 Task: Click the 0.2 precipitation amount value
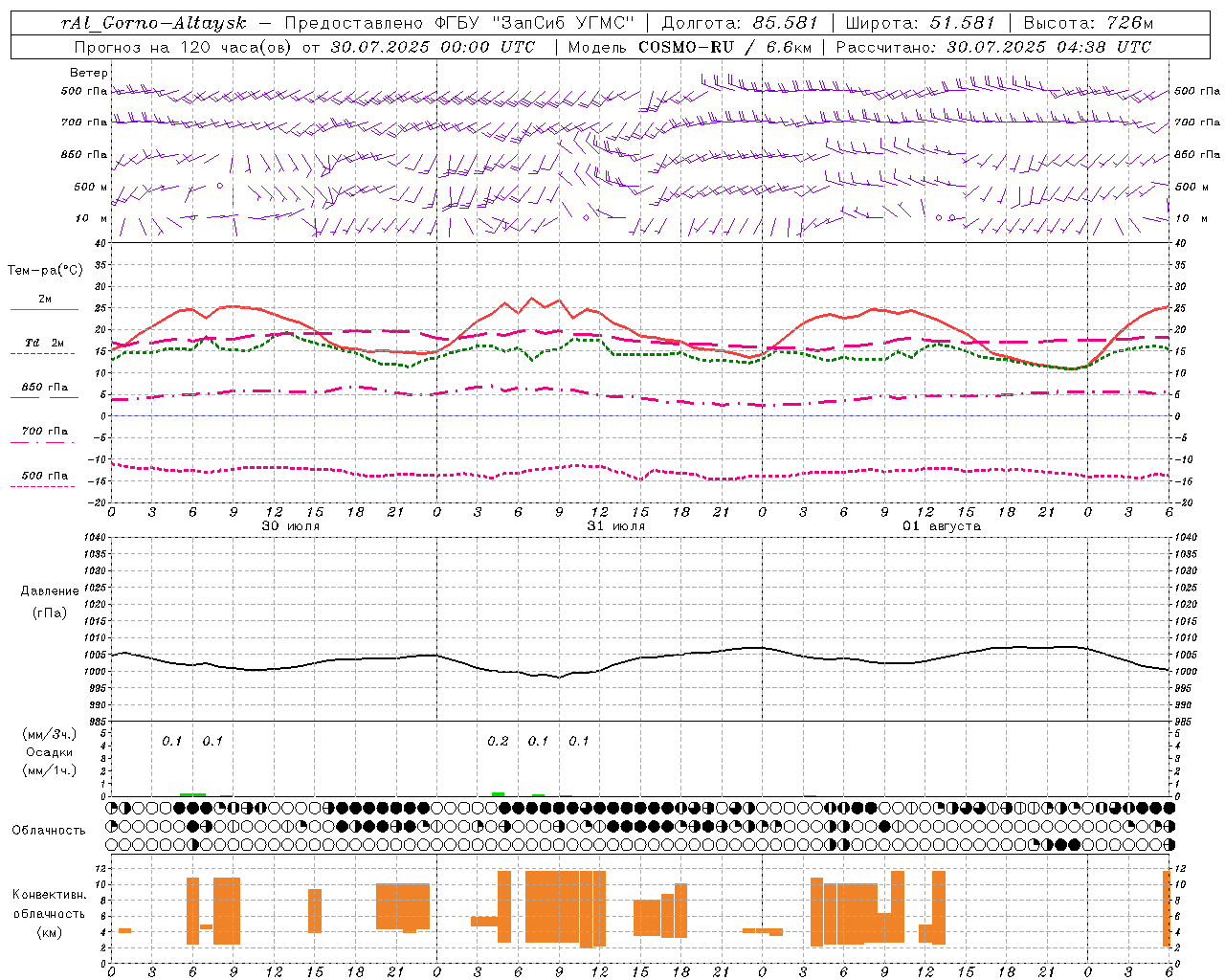[498, 741]
